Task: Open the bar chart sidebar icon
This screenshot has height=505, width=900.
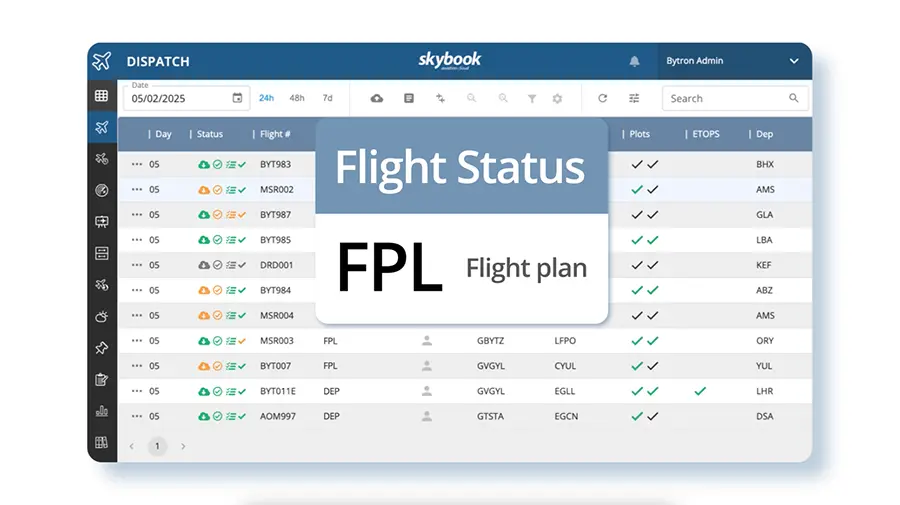Action: [x=101, y=411]
